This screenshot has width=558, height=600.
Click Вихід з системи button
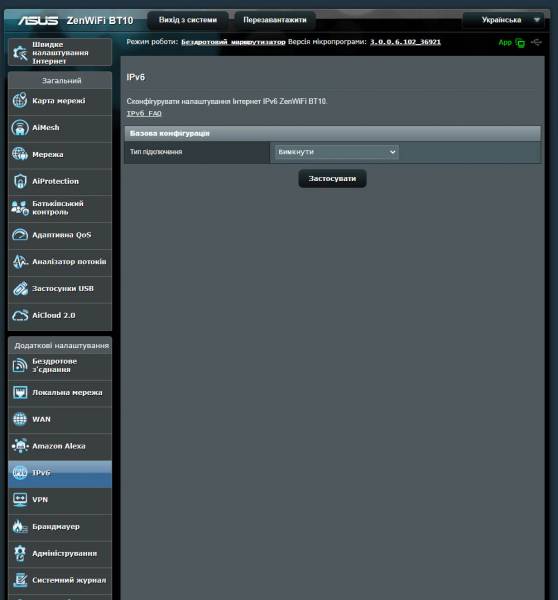coord(188,20)
